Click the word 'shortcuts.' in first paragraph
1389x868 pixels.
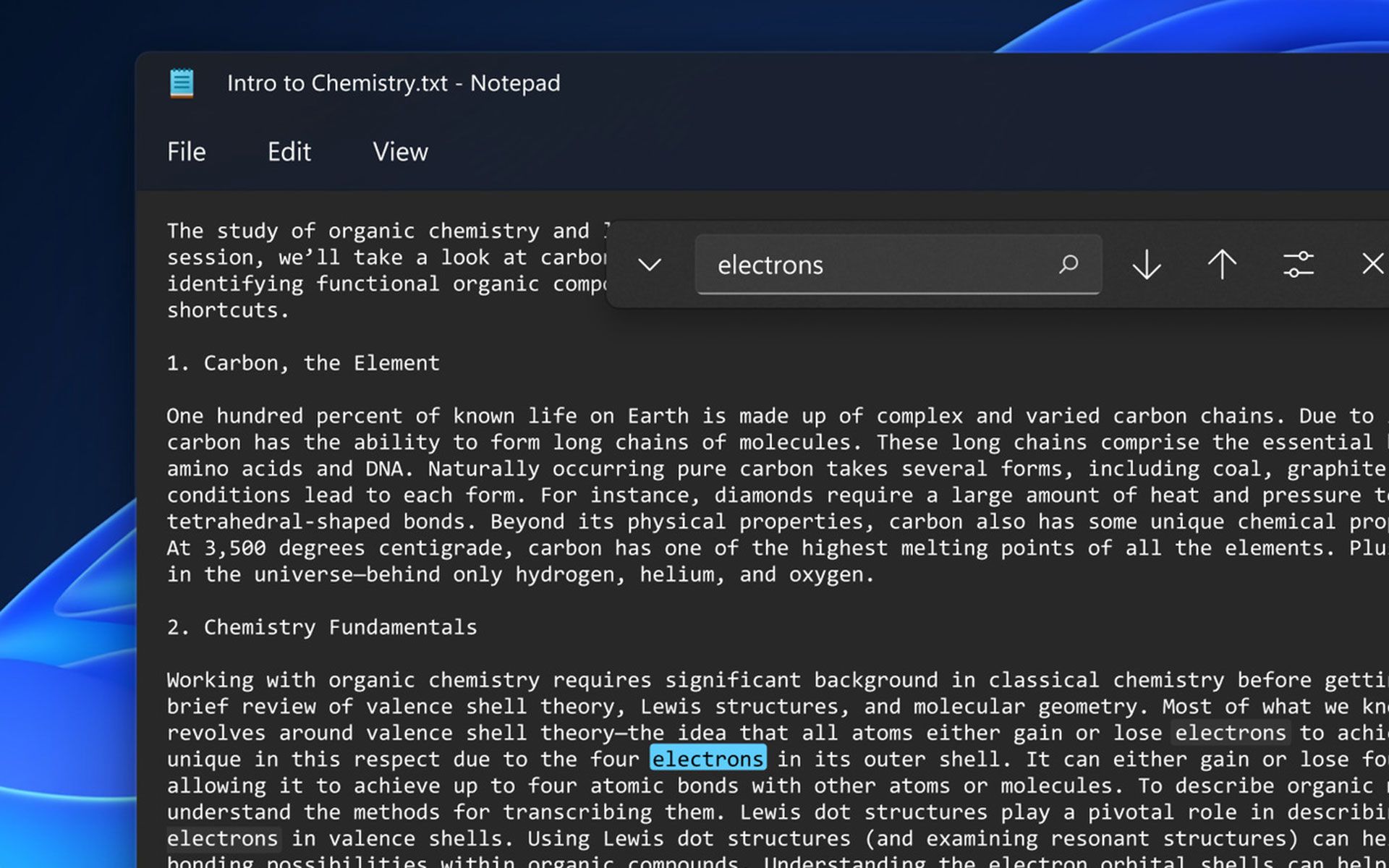click(x=228, y=310)
